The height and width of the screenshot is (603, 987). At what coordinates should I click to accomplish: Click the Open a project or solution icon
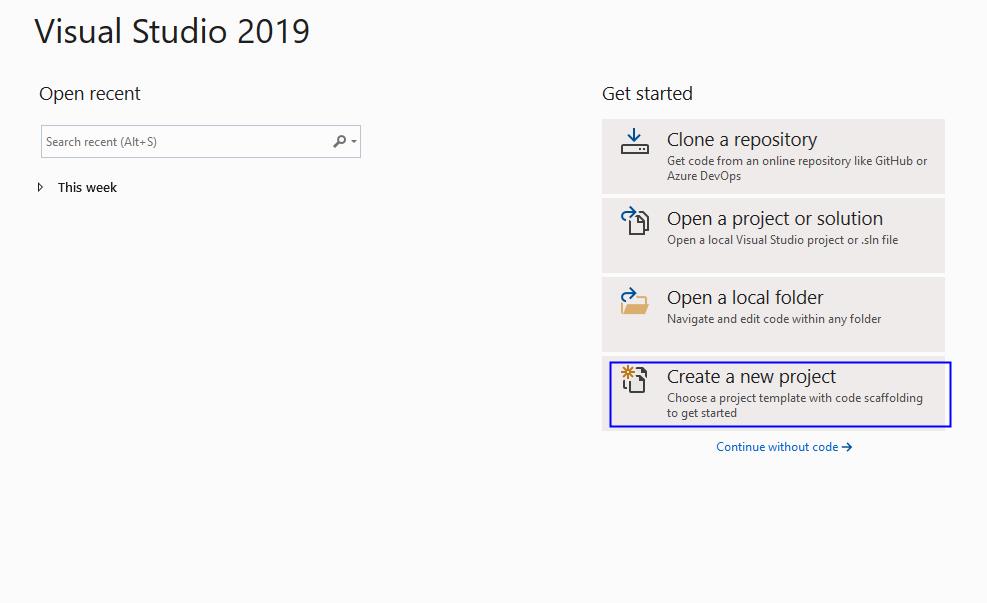[x=634, y=220]
